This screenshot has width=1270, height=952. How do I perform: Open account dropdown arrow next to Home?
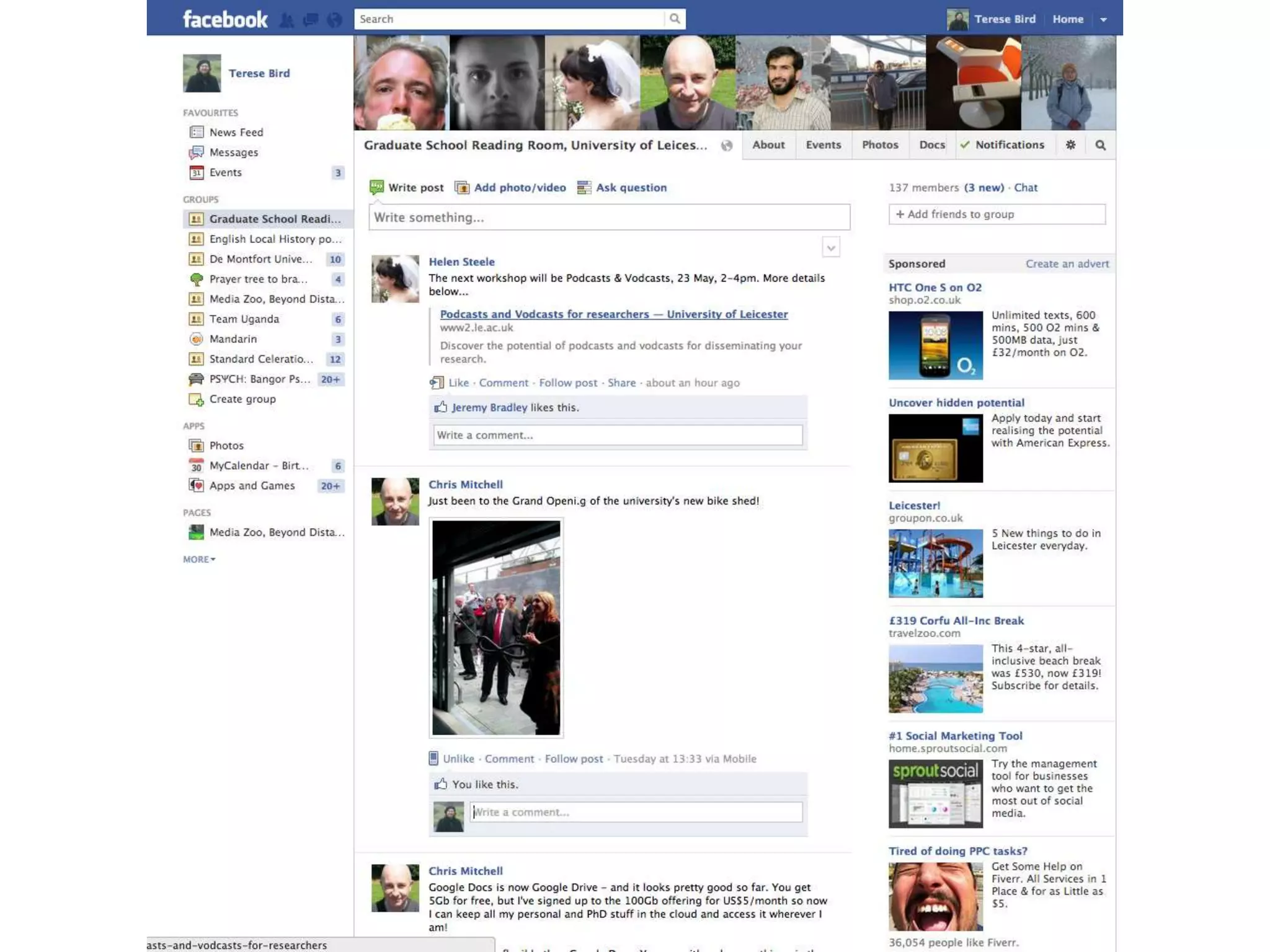[1103, 20]
